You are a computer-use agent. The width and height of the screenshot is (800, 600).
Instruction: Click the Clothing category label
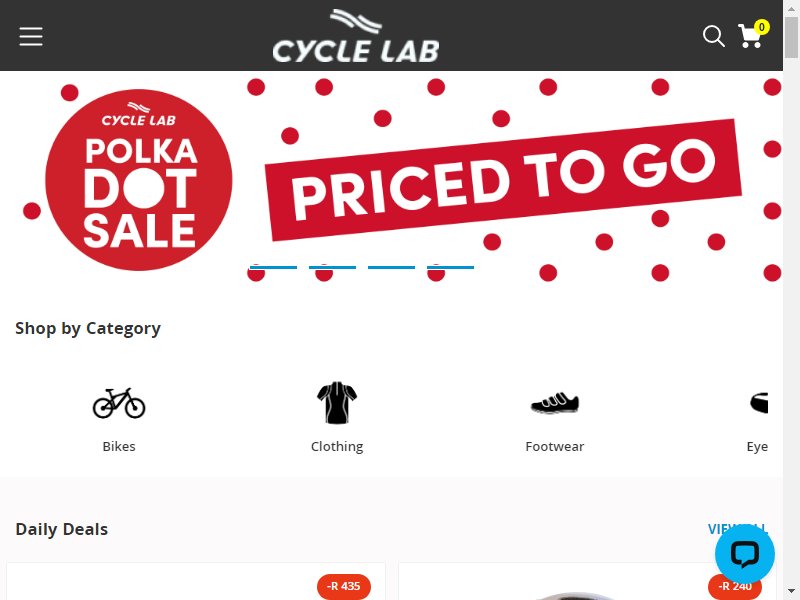337,446
